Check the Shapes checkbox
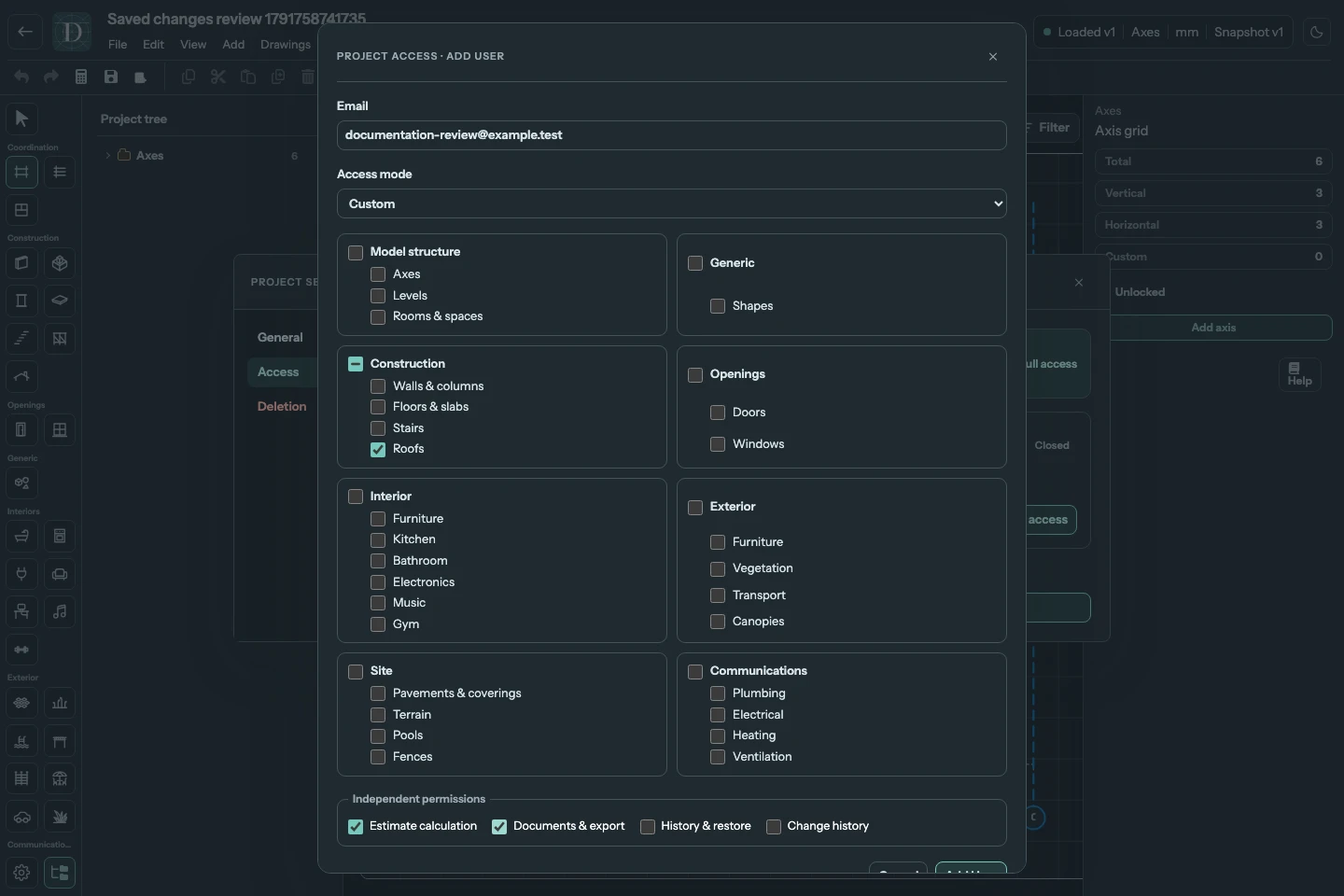The image size is (1344, 896). tap(718, 306)
